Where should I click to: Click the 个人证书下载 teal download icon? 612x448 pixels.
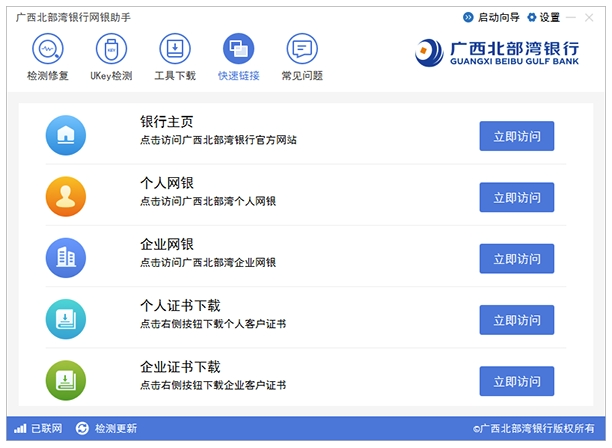pos(66,319)
